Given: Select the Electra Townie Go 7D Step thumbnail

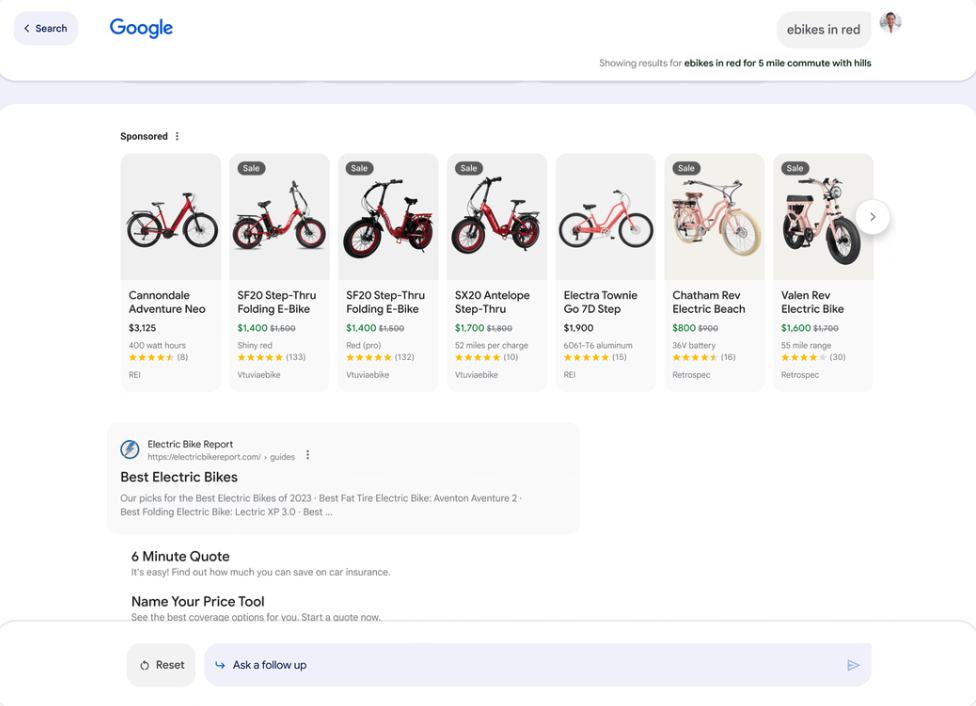Looking at the screenshot, I should (x=606, y=217).
